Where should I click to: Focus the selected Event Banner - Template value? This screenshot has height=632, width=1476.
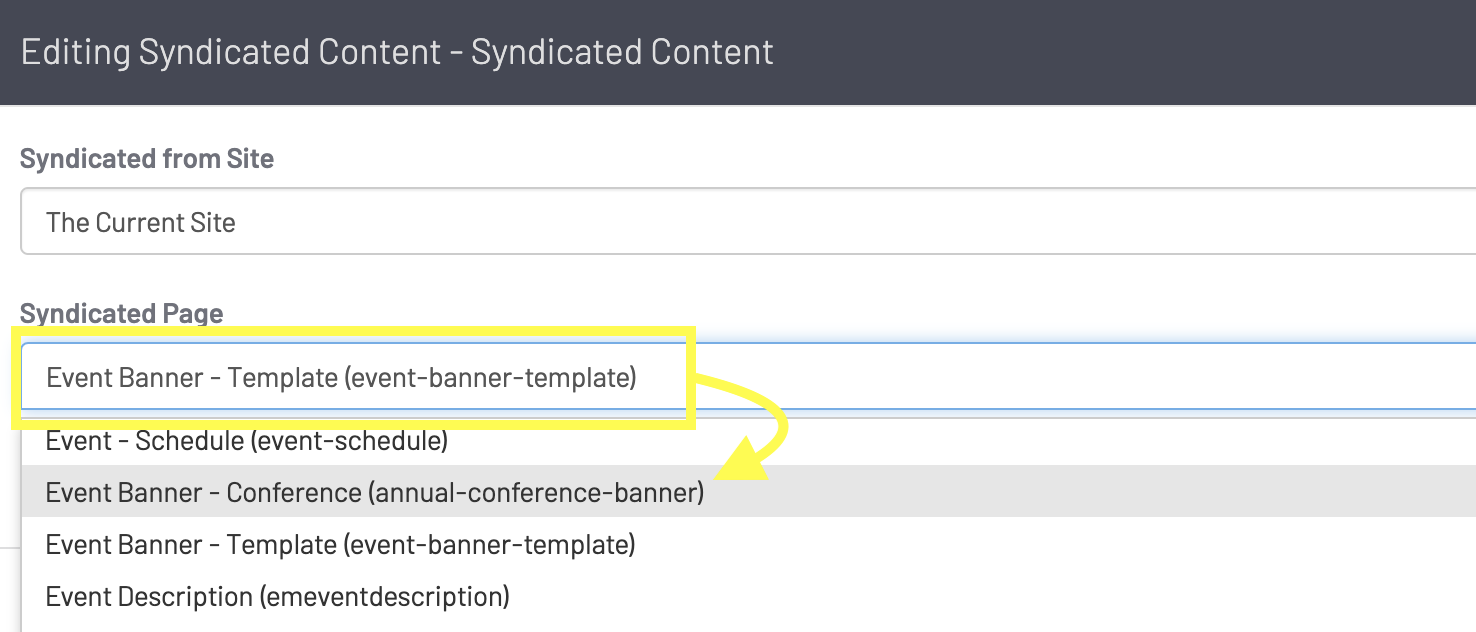click(x=341, y=378)
